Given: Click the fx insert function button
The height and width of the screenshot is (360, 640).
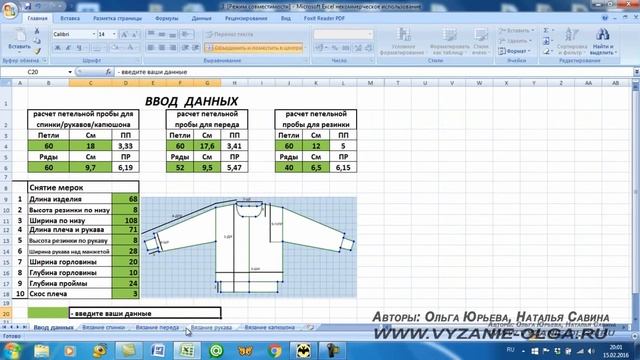Looking at the screenshot, I should click(x=108, y=72).
